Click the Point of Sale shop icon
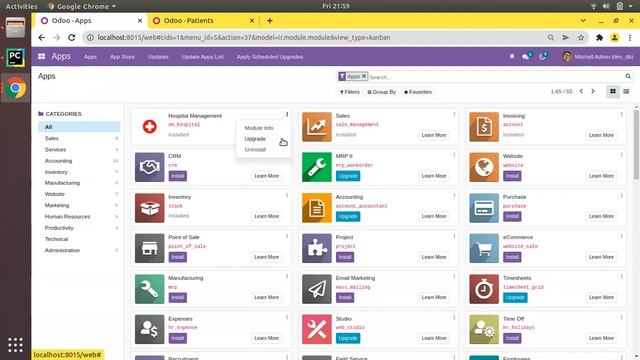The image size is (640, 360). [149, 248]
